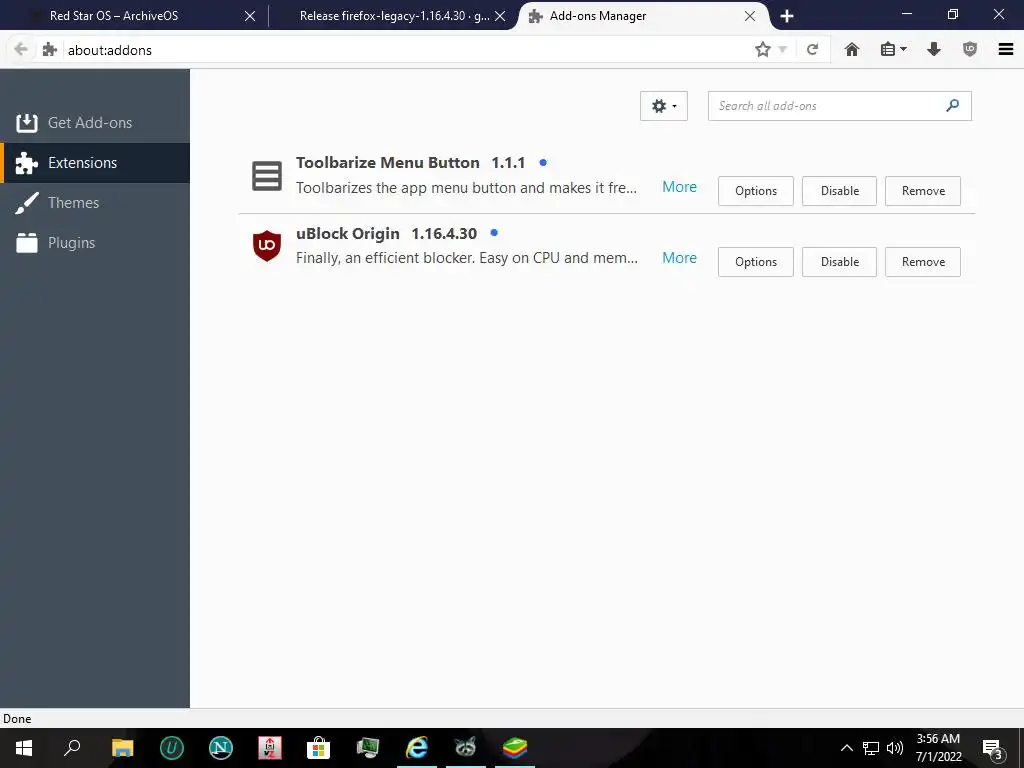Click the Toolbarize Menu Button extension icon
This screenshot has width=1024, height=768.
point(267,176)
